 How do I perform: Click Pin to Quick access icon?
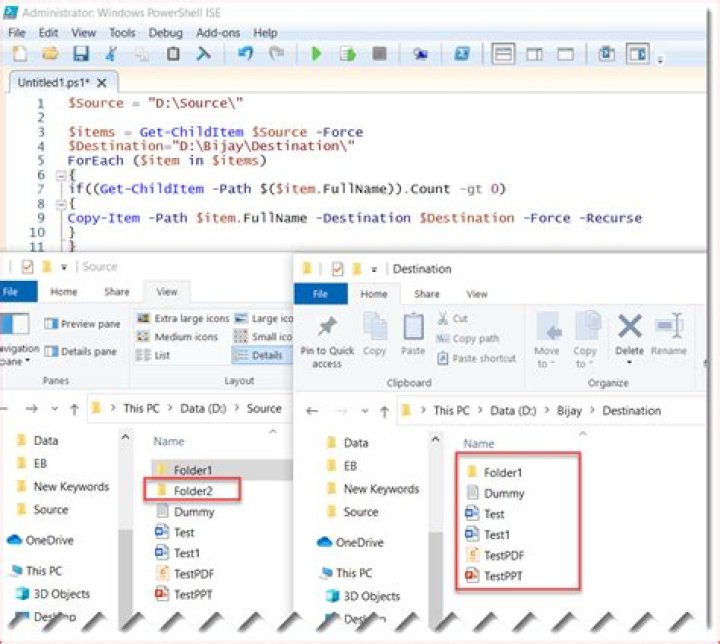coord(327,342)
